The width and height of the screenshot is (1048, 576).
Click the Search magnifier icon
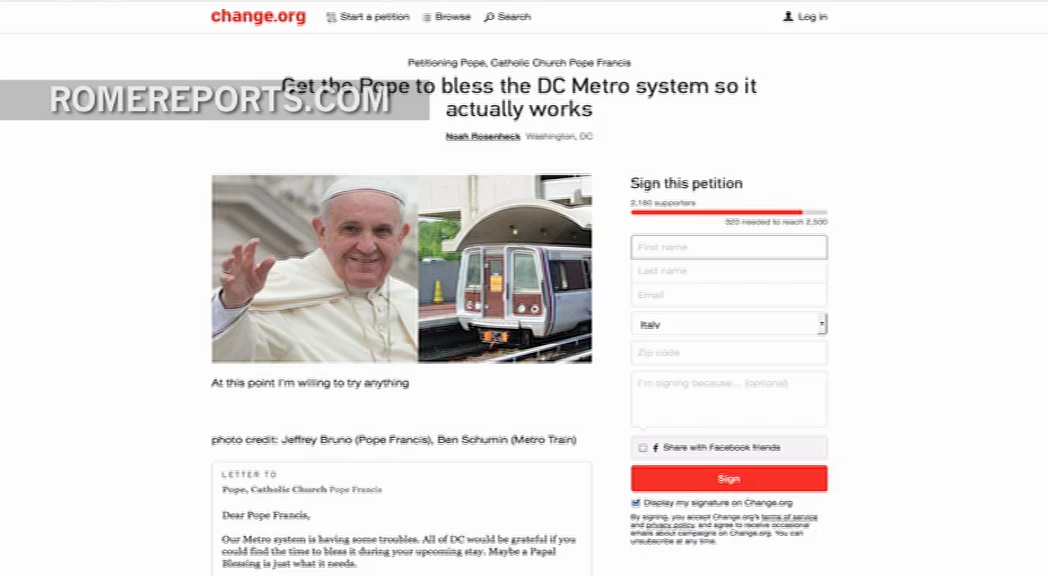point(489,17)
